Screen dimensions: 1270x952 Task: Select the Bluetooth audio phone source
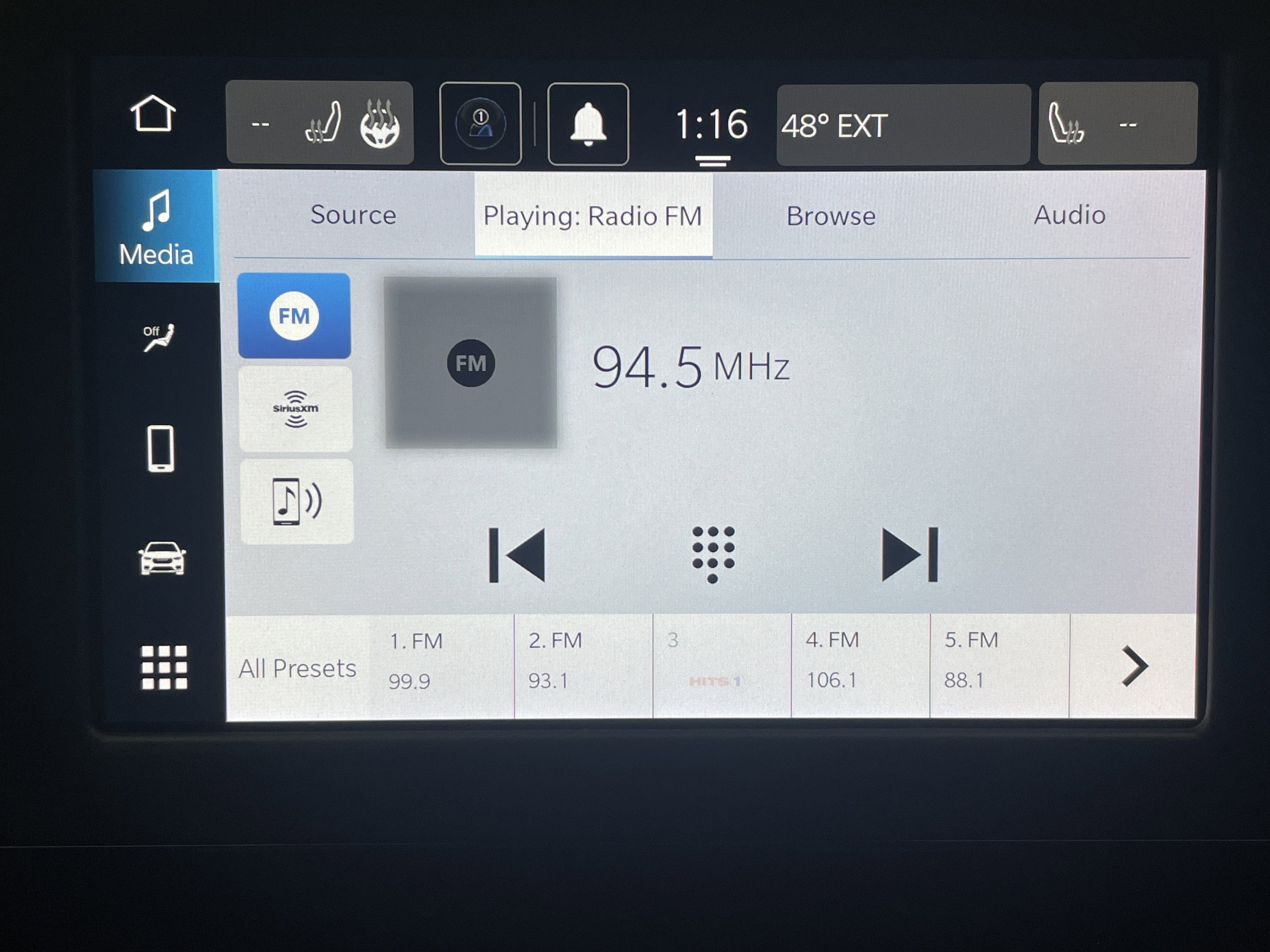296,501
